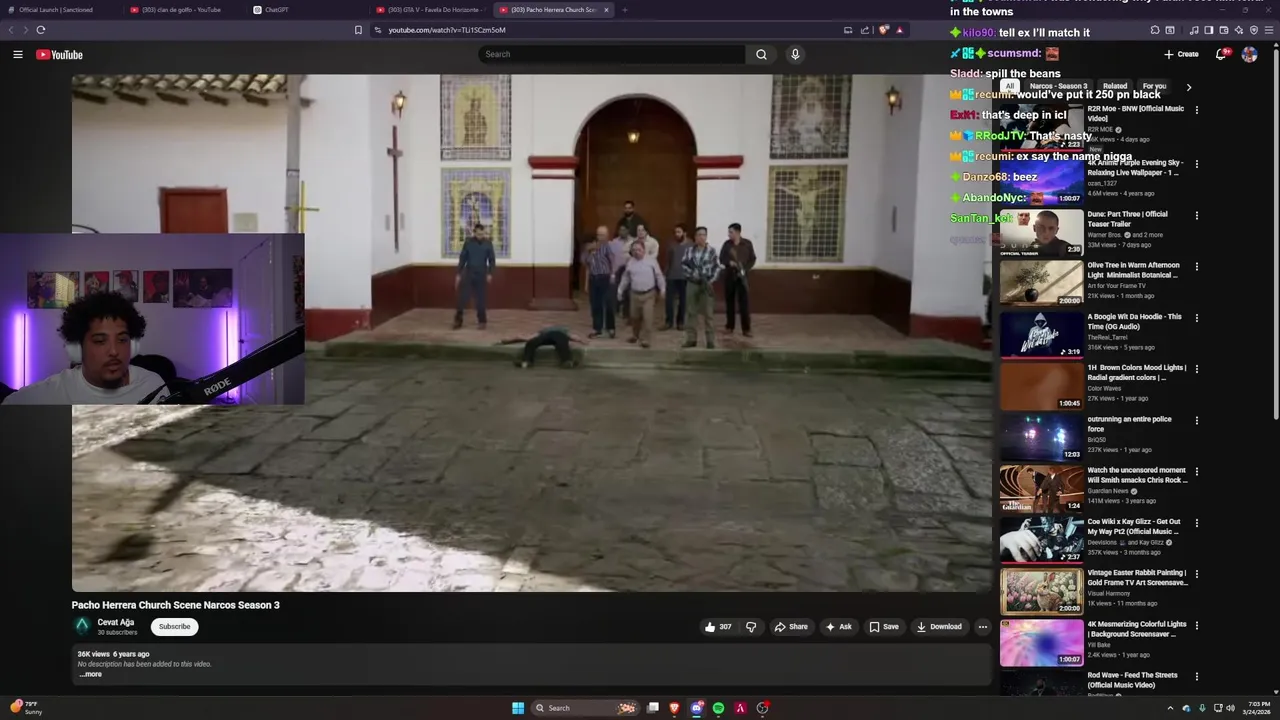This screenshot has height=720, width=1280.
Task: Open the three-dot more actions menu under video
Action: (982, 627)
